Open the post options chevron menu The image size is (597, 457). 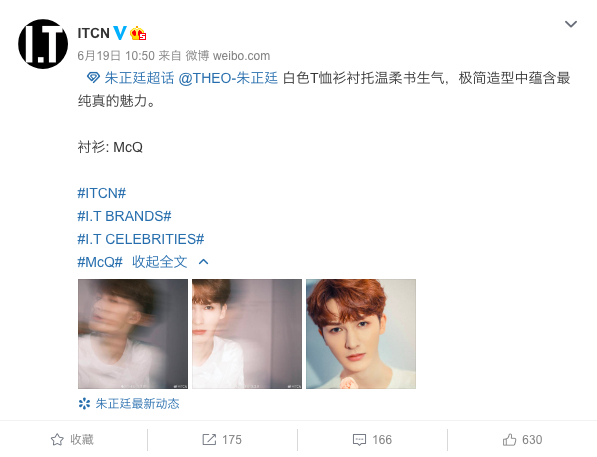point(571,24)
